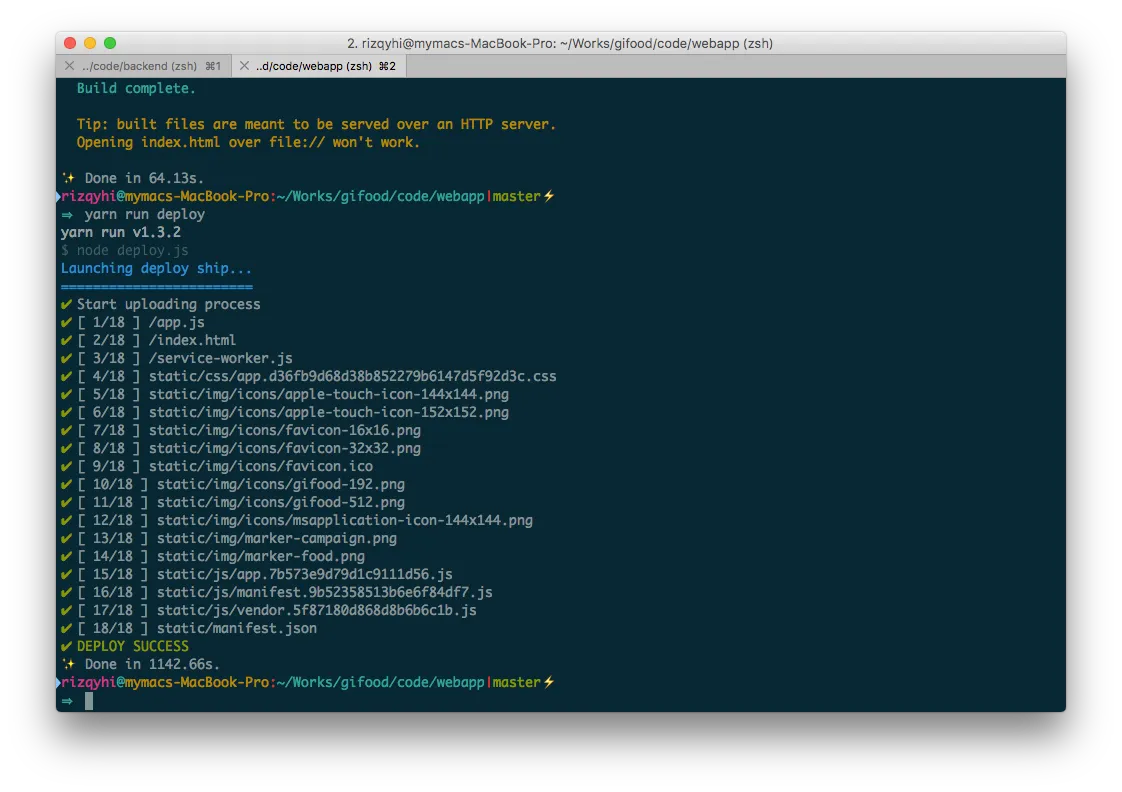
Task: Click the 'Build complete.' message
Action: tap(136, 89)
